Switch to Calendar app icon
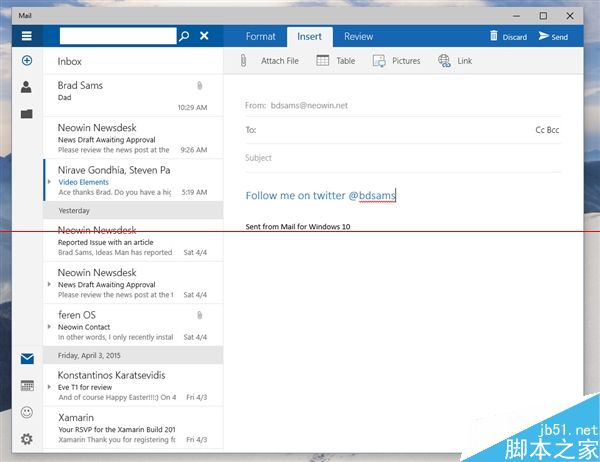600x462 pixels. pos(26,385)
